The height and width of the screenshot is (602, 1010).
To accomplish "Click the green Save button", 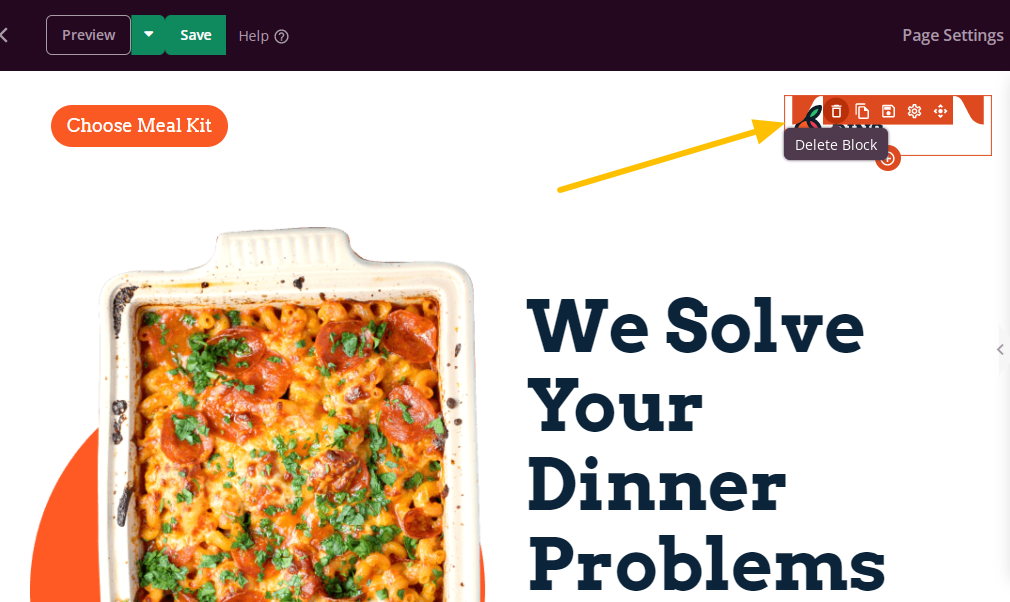I will pos(196,35).
